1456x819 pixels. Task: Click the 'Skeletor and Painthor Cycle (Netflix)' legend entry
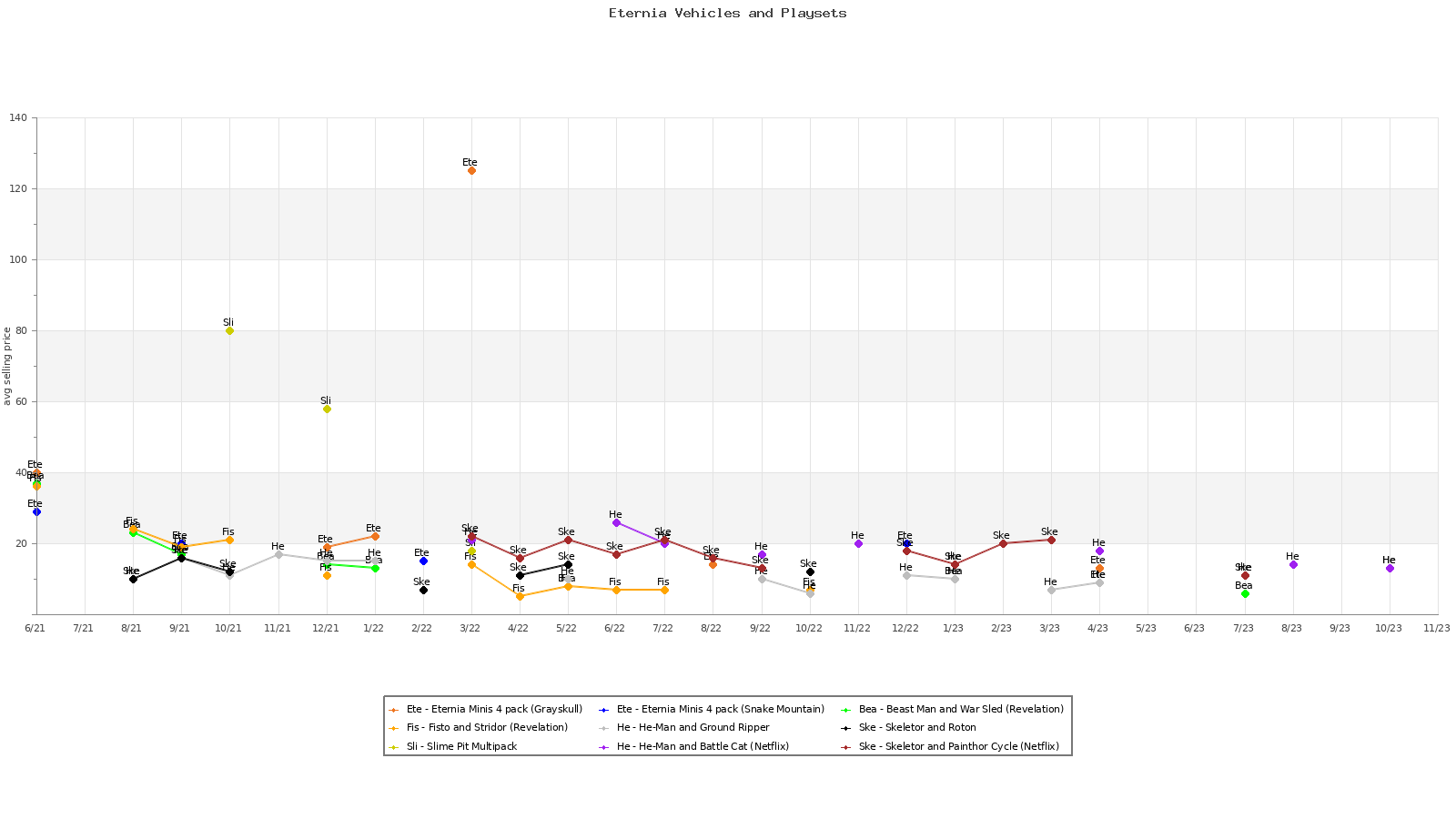[x=950, y=746]
